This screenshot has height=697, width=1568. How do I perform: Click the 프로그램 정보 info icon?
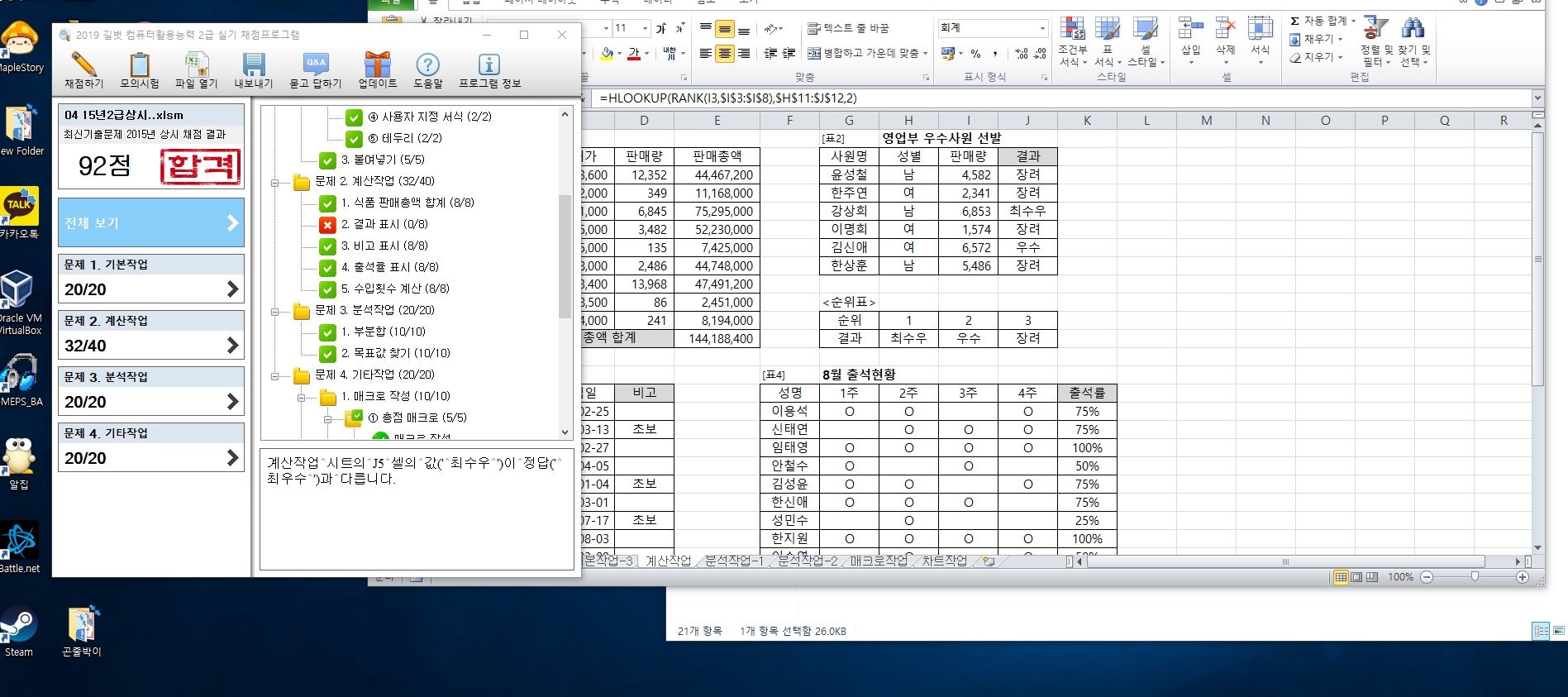point(489,69)
